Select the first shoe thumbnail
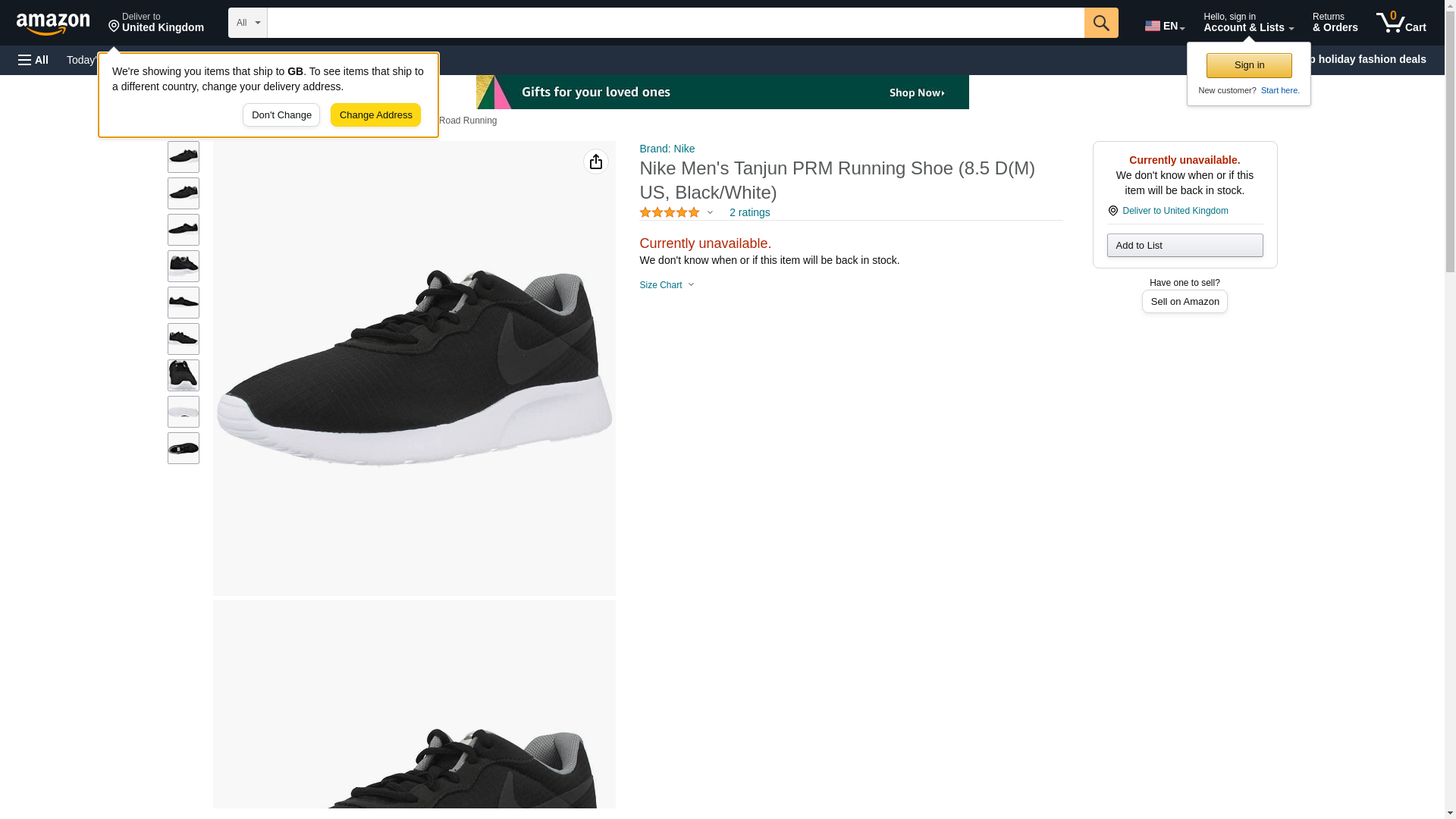The height and width of the screenshot is (819, 1456). pos(184,157)
